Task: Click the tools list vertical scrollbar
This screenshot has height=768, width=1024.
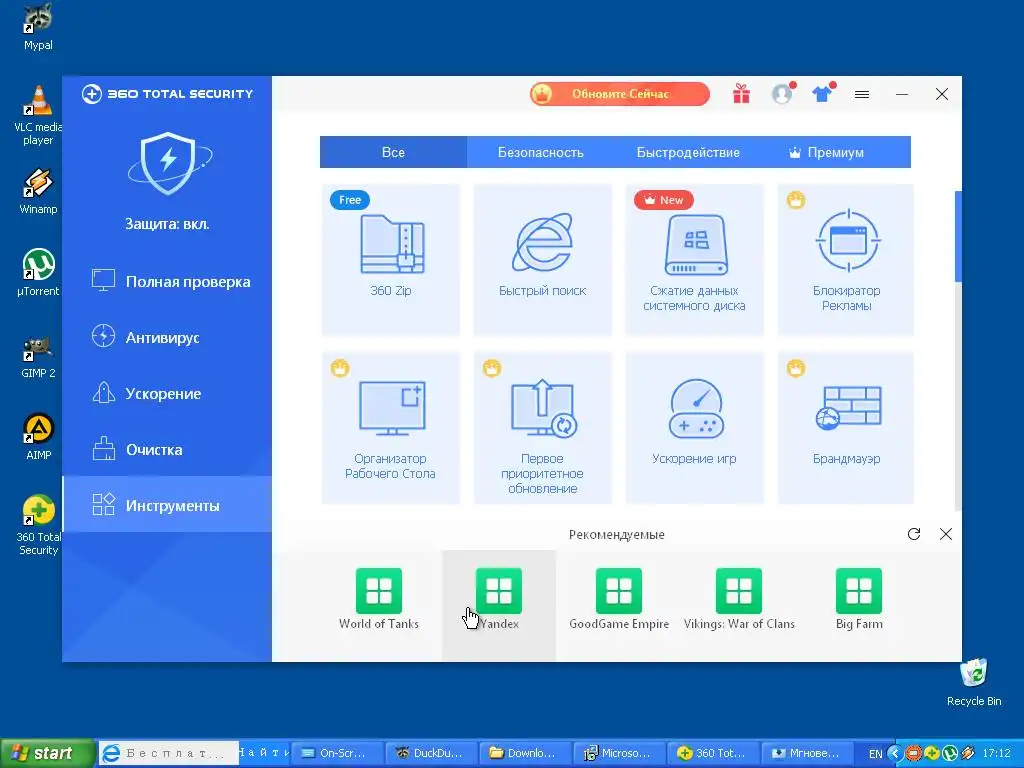Action: click(x=958, y=236)
